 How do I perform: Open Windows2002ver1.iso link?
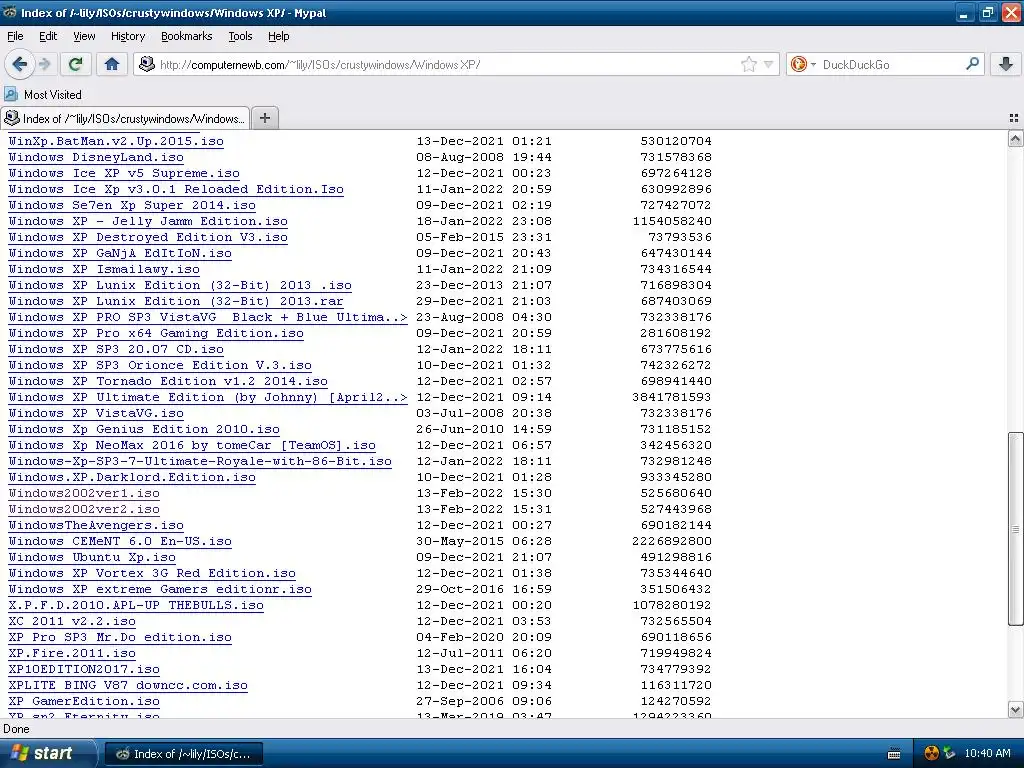84,493
